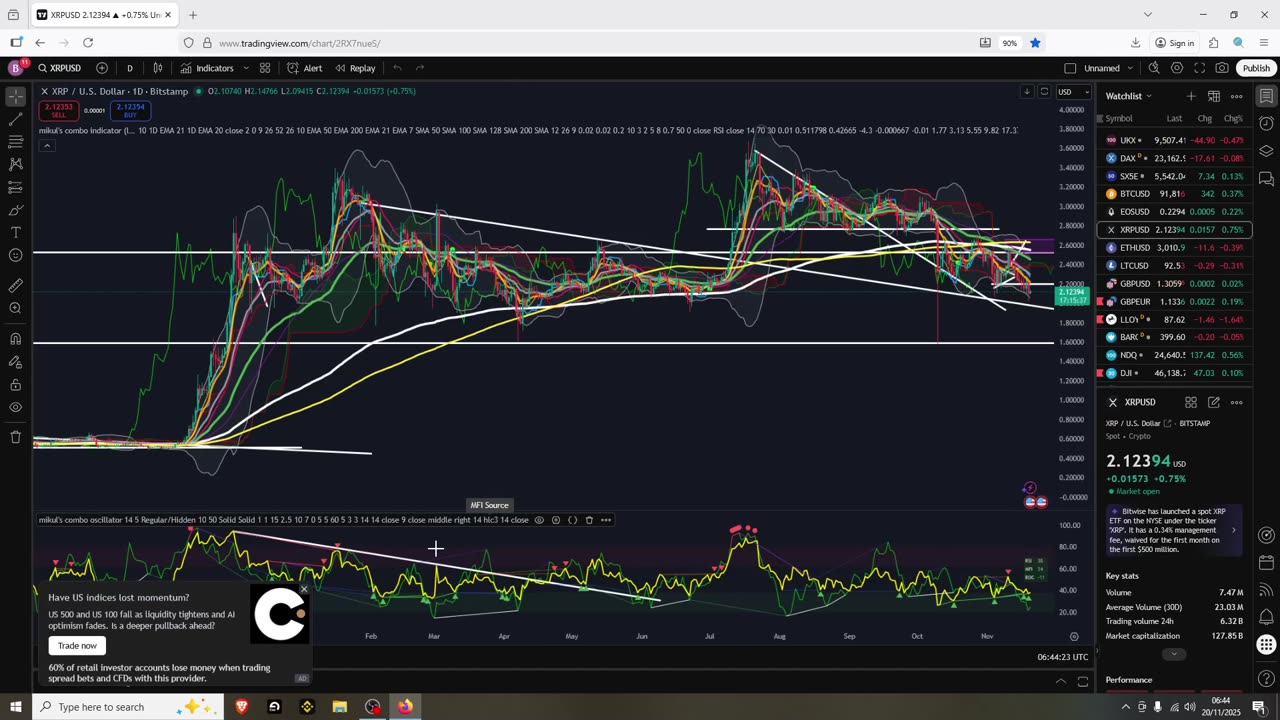1280x720 pixels.
Task: Open Brave browser from the taskbar
Action: coord(242,707)
